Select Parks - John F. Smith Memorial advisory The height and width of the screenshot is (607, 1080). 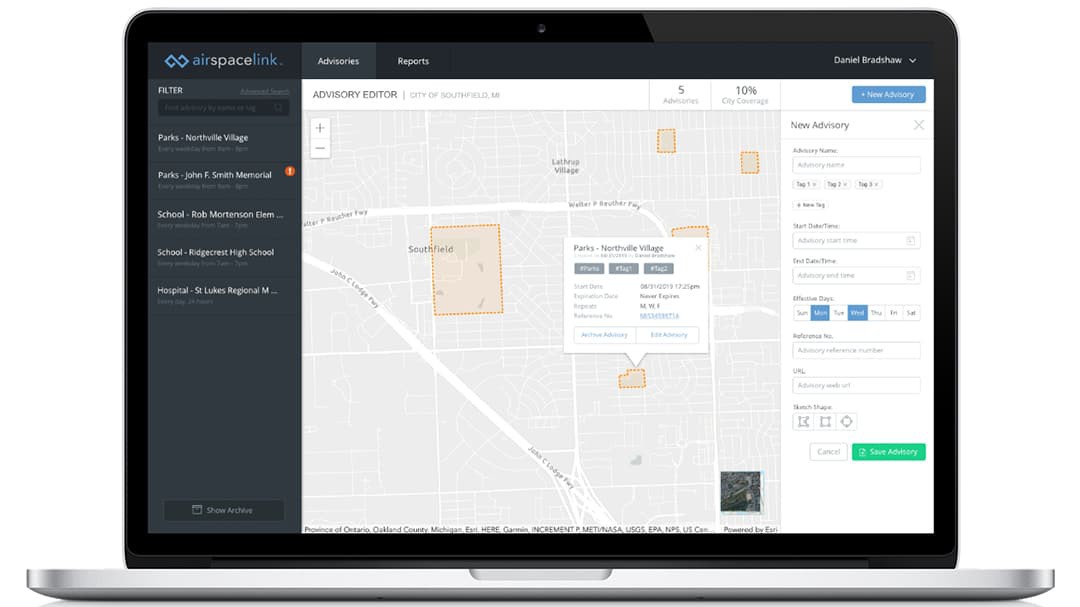pyautogui.click(x=225, y=180)
